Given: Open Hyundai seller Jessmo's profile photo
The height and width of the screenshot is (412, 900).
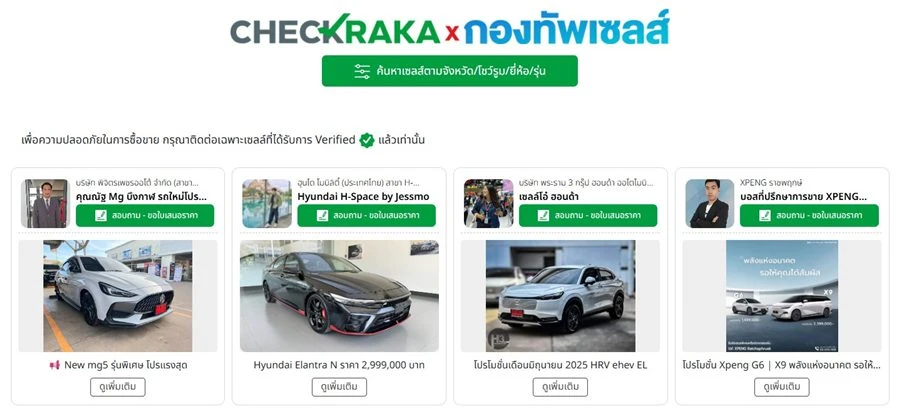Looking at the screenshot, I should [267, 204].
